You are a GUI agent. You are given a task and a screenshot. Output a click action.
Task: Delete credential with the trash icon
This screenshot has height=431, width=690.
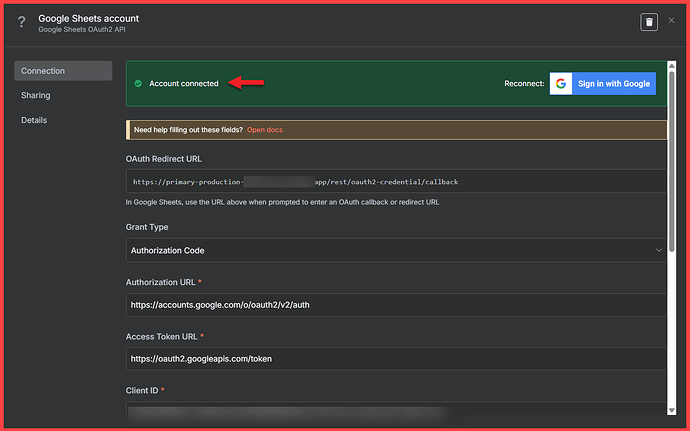coord(649,22)
